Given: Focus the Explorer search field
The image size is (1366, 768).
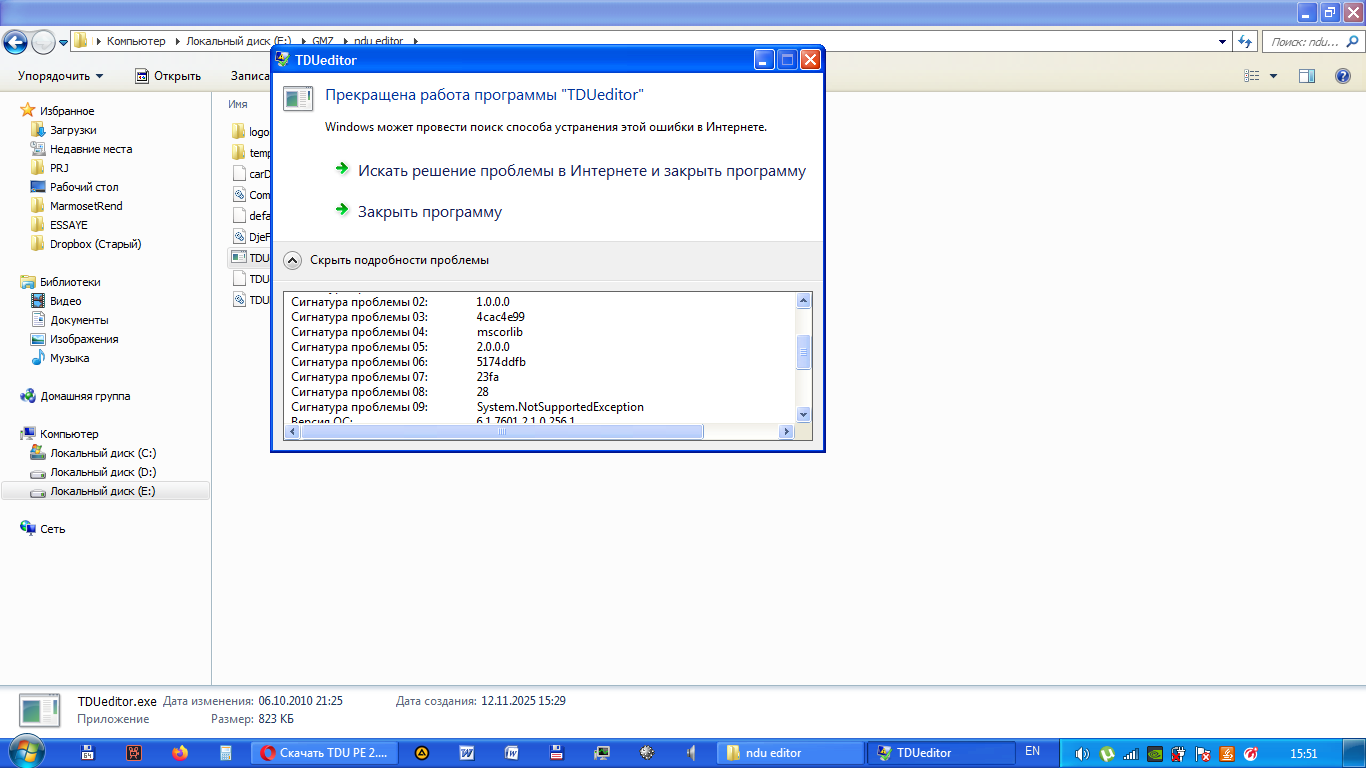Looking at the screenshot, I should click(x=1312, y=42).
